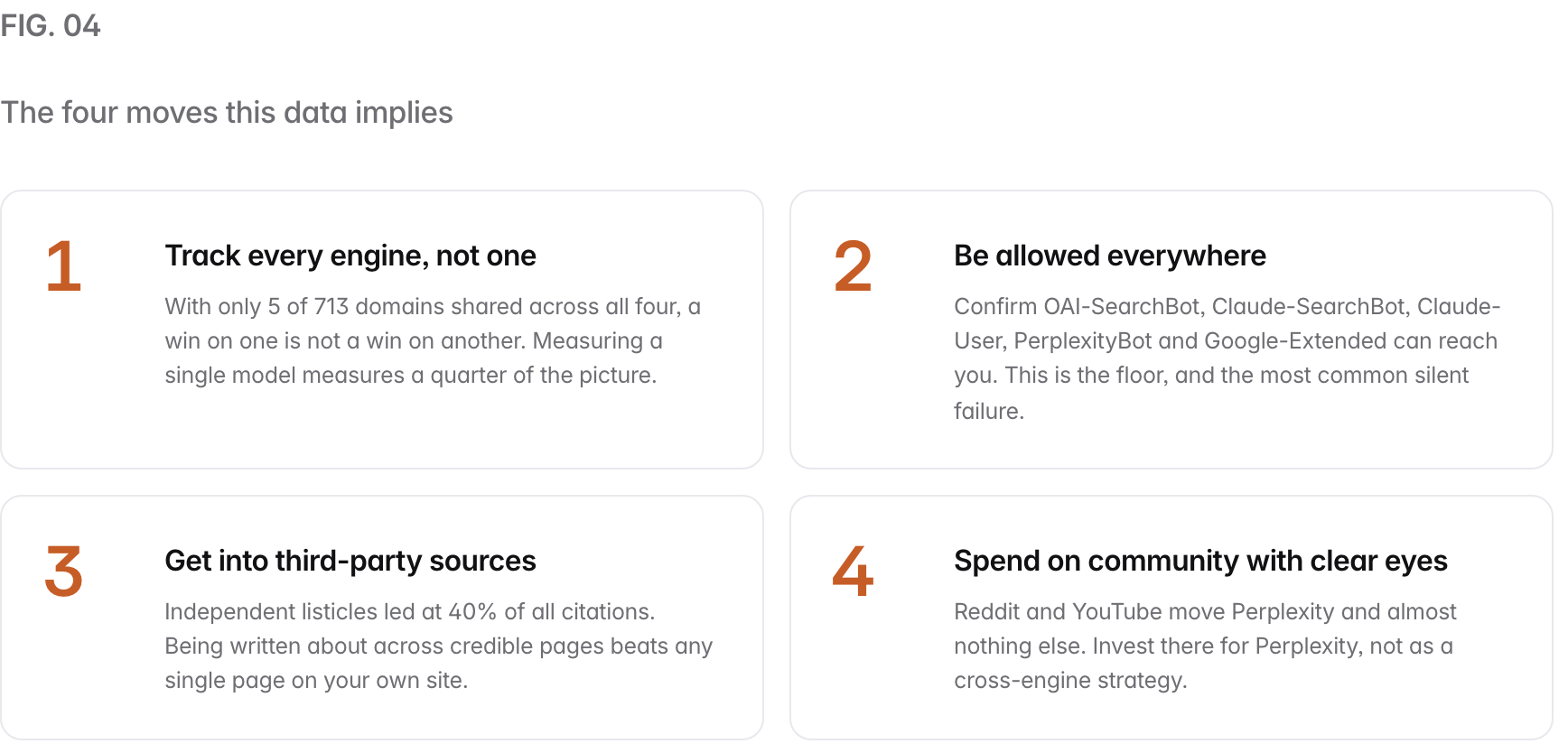The width and height of the screenshot is (1568, 753).
Task: Click the '5 of 713 domains' paragraph
Action: [x=433, y=341]
